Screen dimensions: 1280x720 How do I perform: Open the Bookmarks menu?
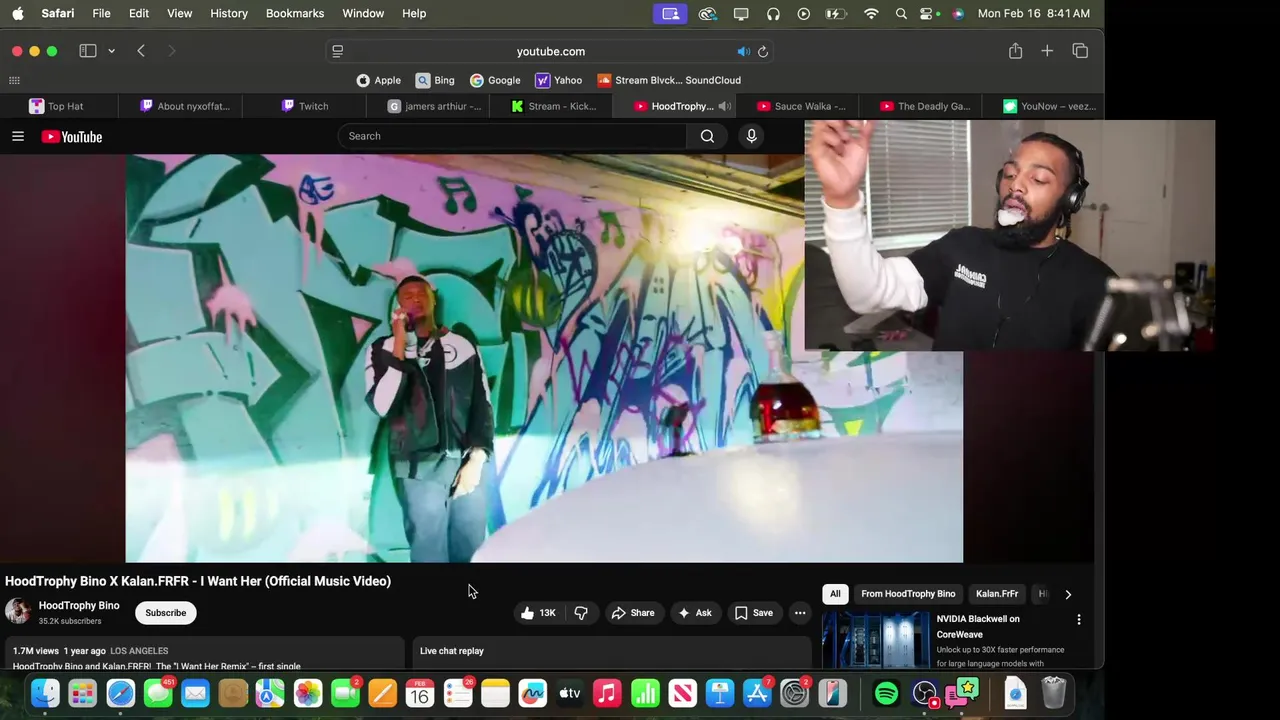coord(295,13)
